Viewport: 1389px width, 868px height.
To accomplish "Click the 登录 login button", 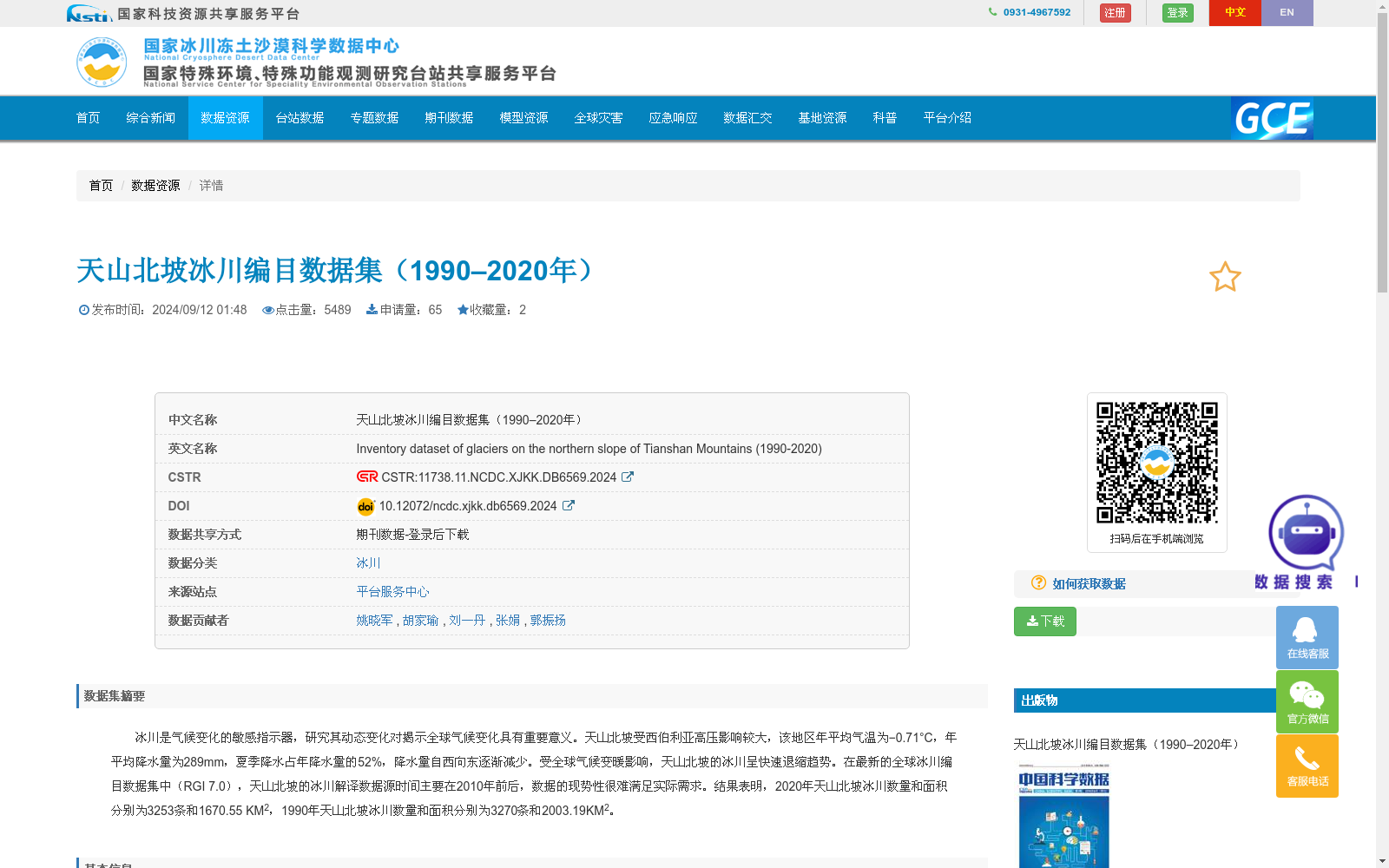I will point(1178,13).
